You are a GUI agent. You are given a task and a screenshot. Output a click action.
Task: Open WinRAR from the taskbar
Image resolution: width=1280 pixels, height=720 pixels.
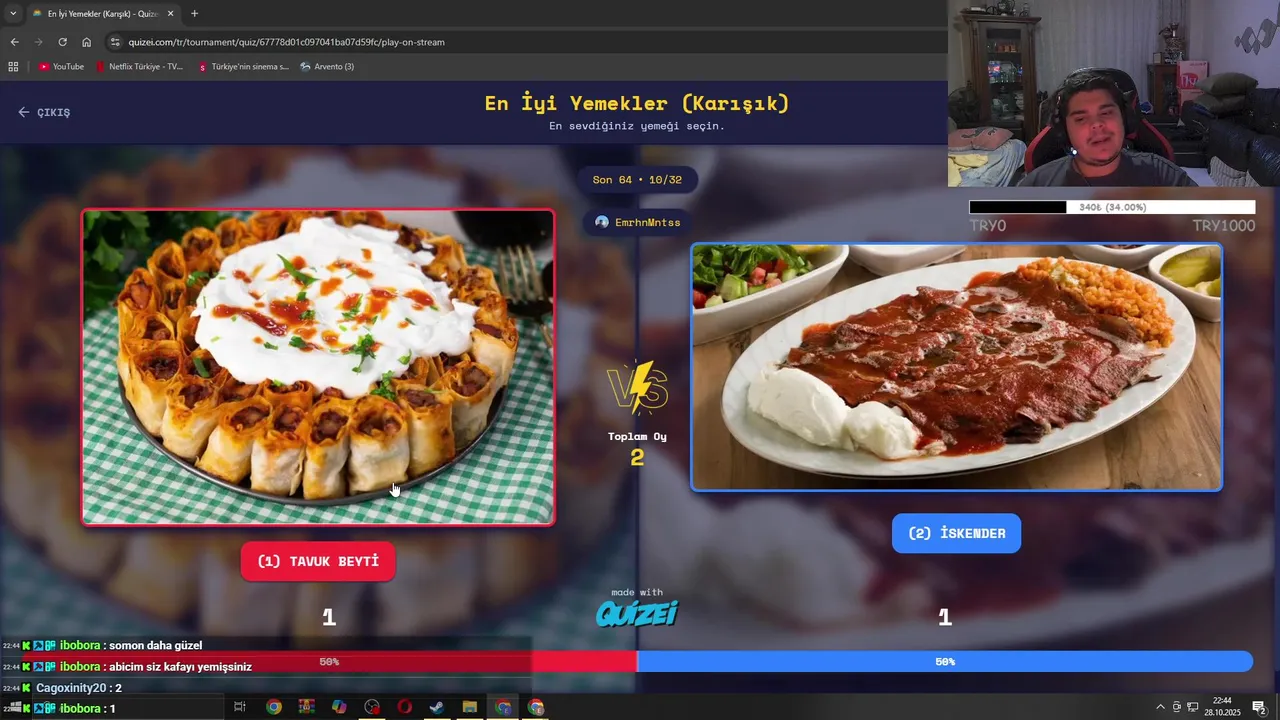(306, 707)
